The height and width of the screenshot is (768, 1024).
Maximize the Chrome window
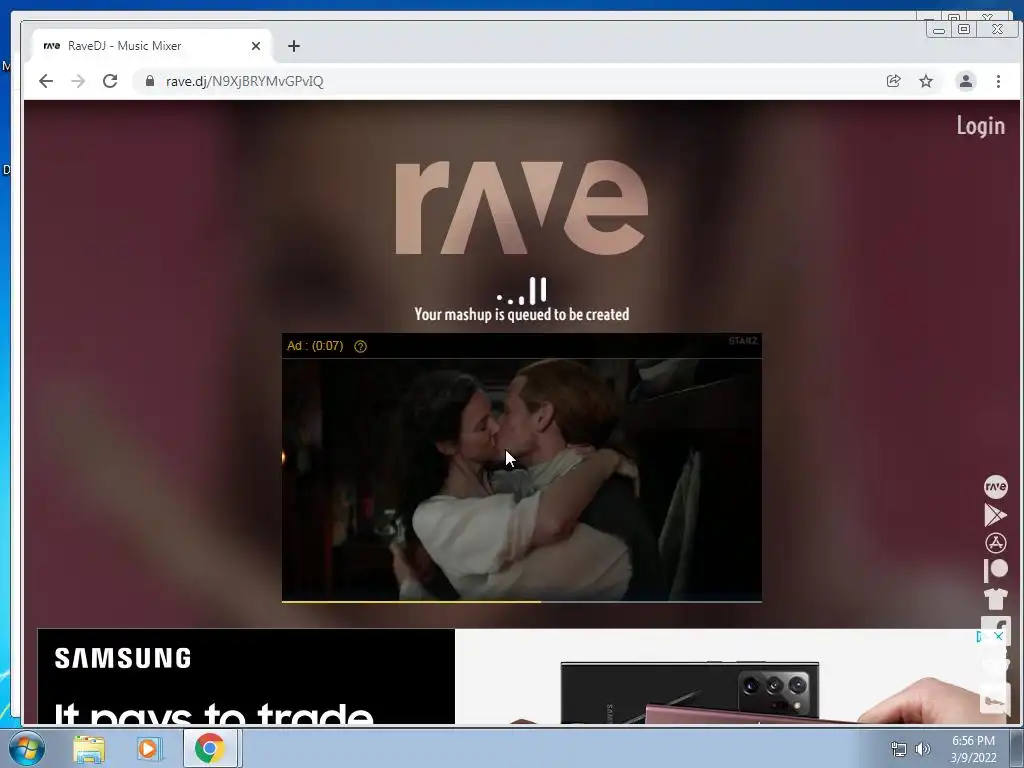point(964,29)
